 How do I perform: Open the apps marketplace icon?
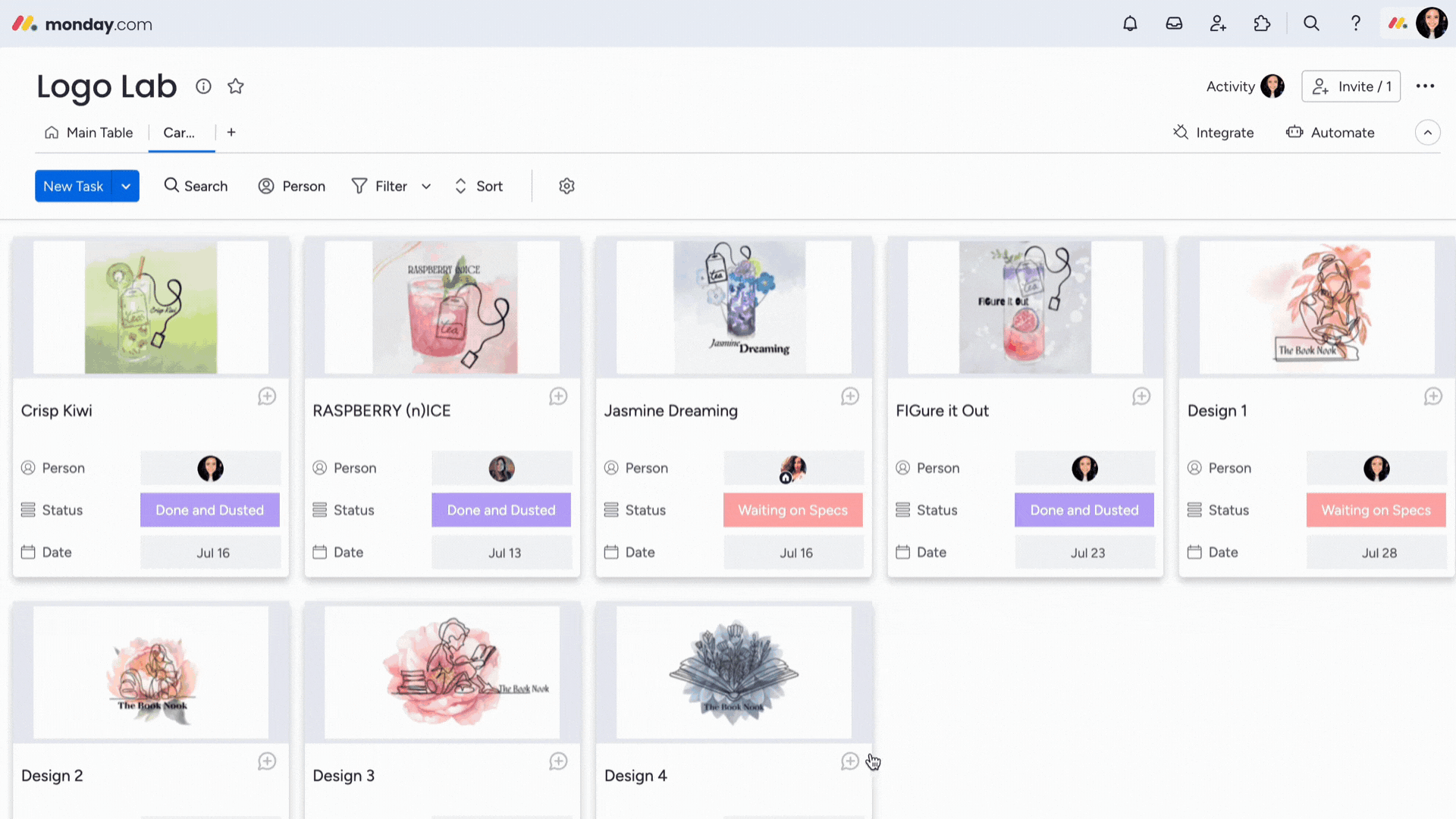tap(1262, 23)
